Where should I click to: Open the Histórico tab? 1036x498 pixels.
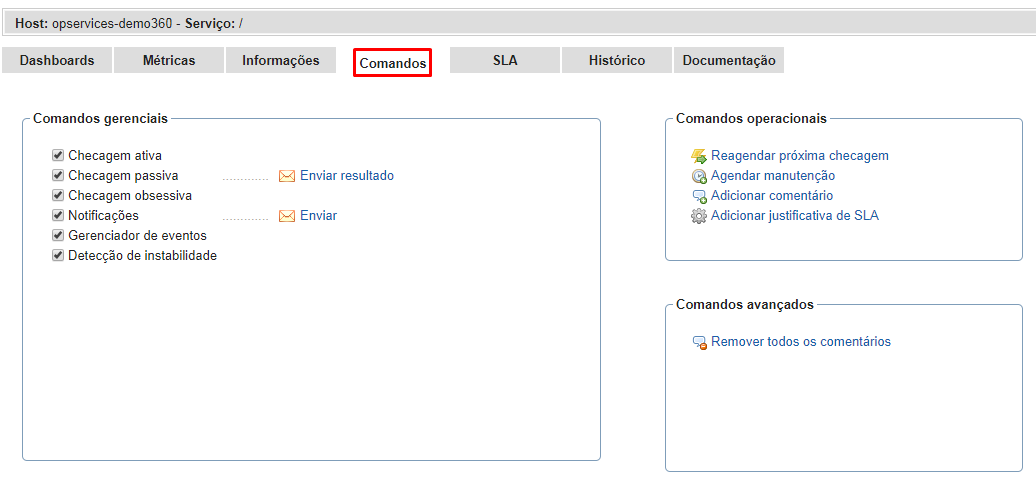point(617,60)
